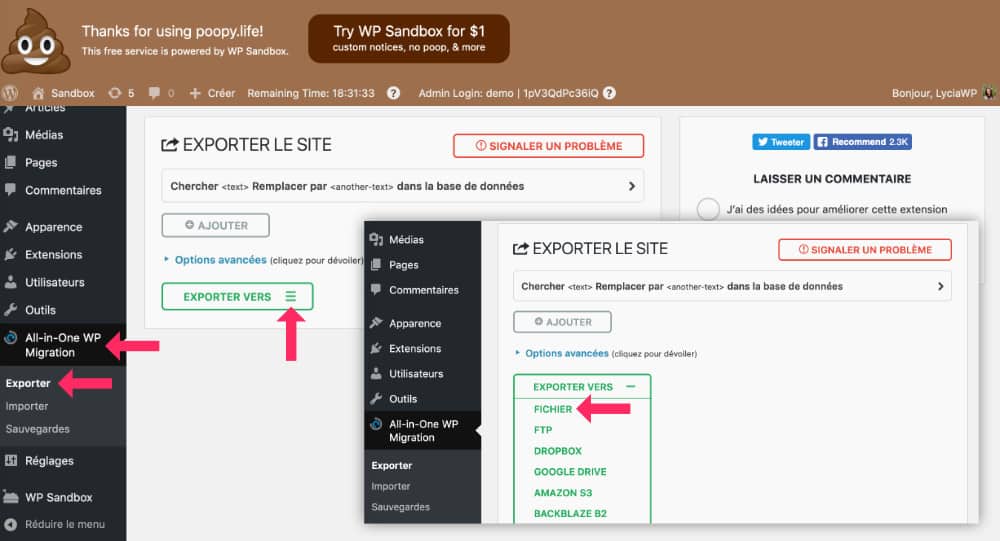Choose FICHIER from the export list
This screenshot has height=541, width=1000.
(x=552, y=409)
